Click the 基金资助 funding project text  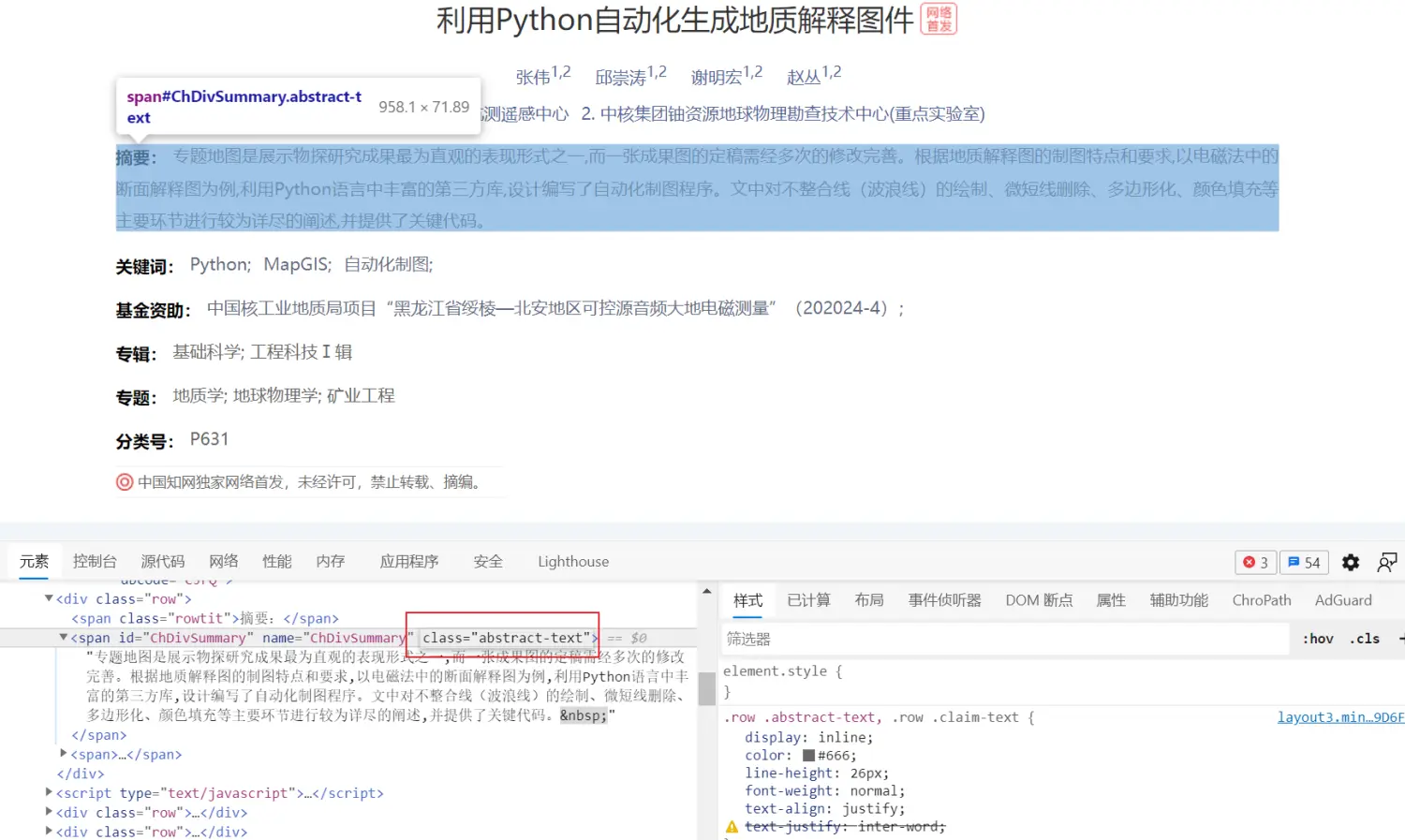tap(556, 308)
